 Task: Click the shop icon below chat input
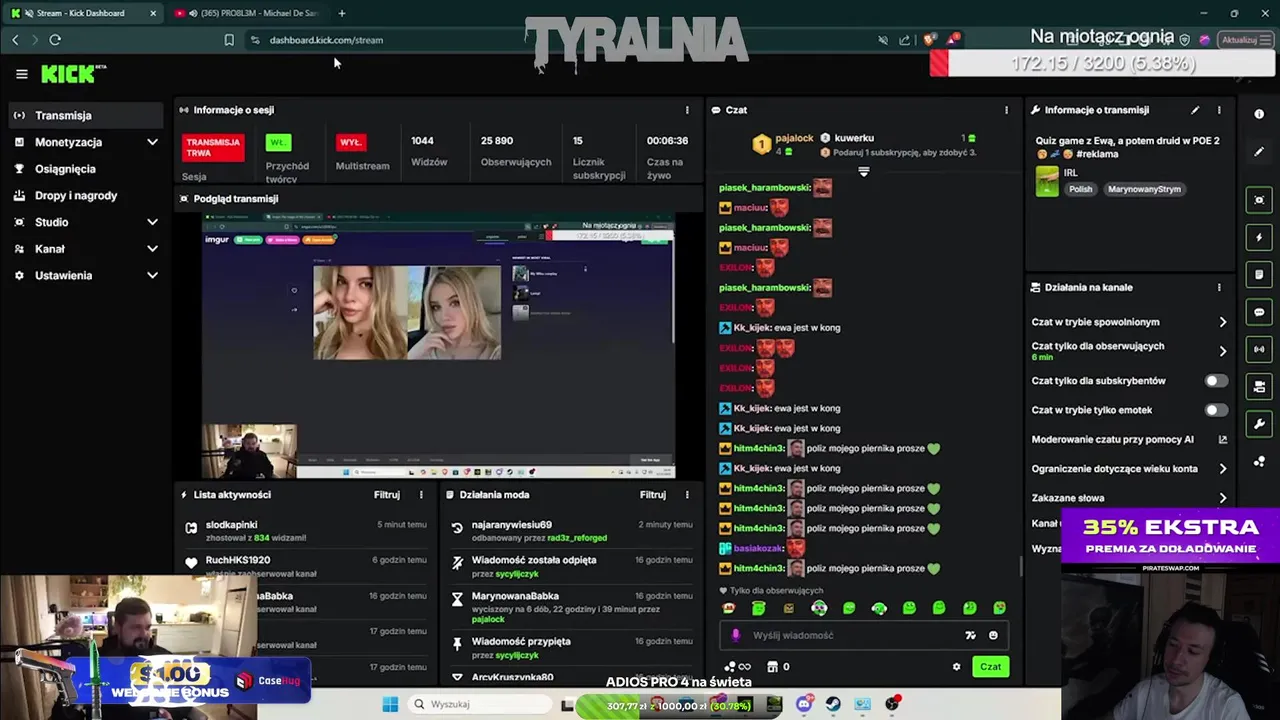772,667
